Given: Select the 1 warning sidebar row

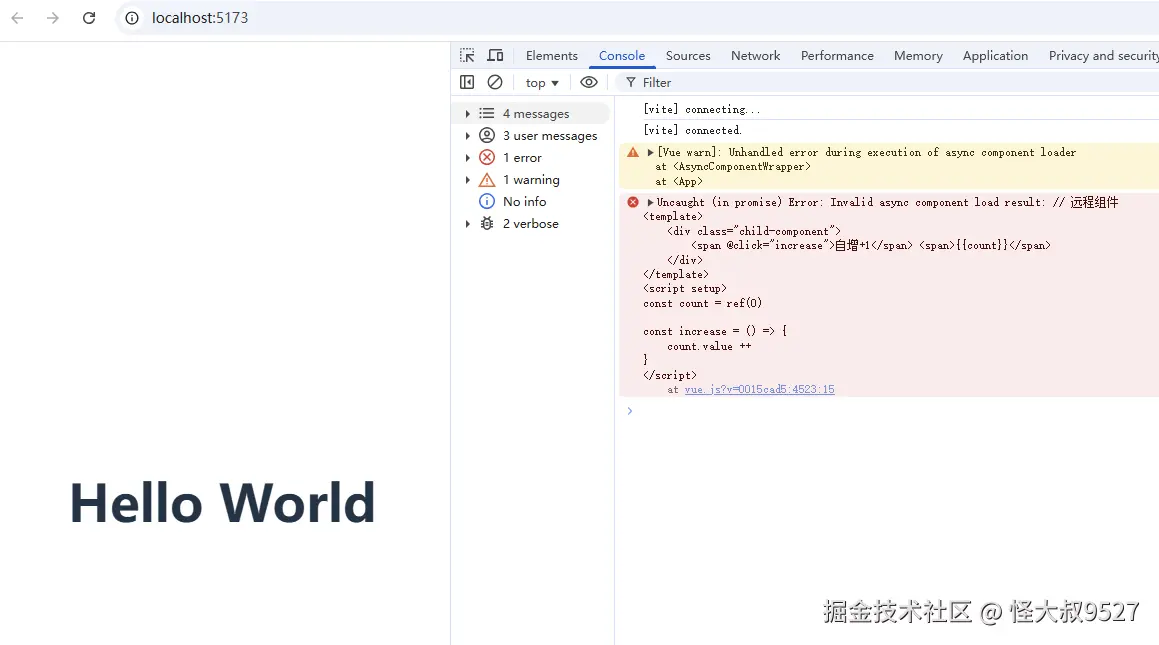Looking at the screenshot, I should click(x=531, y=180).
